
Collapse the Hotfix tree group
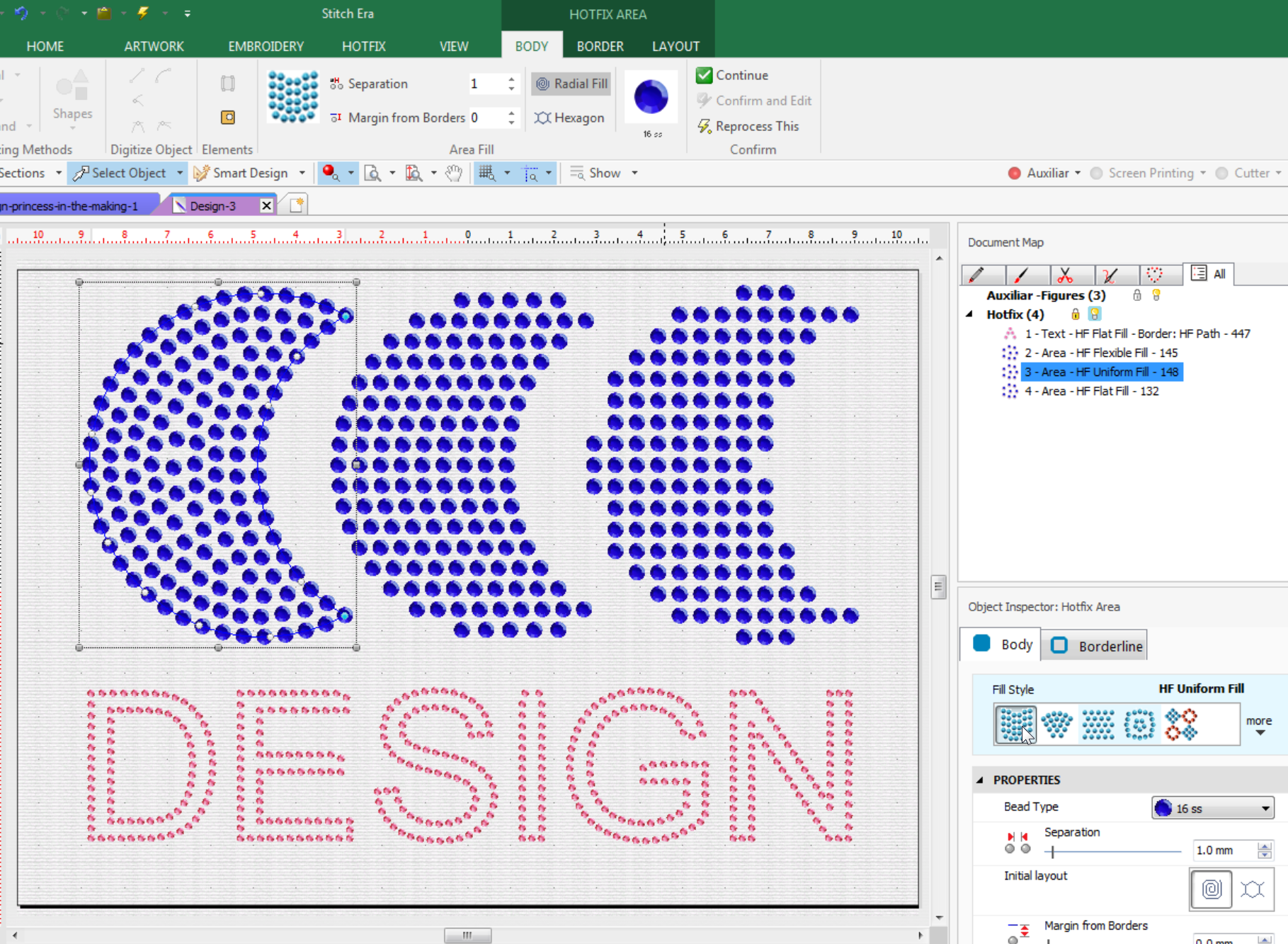pyautogui.click(x=970, y=314)
